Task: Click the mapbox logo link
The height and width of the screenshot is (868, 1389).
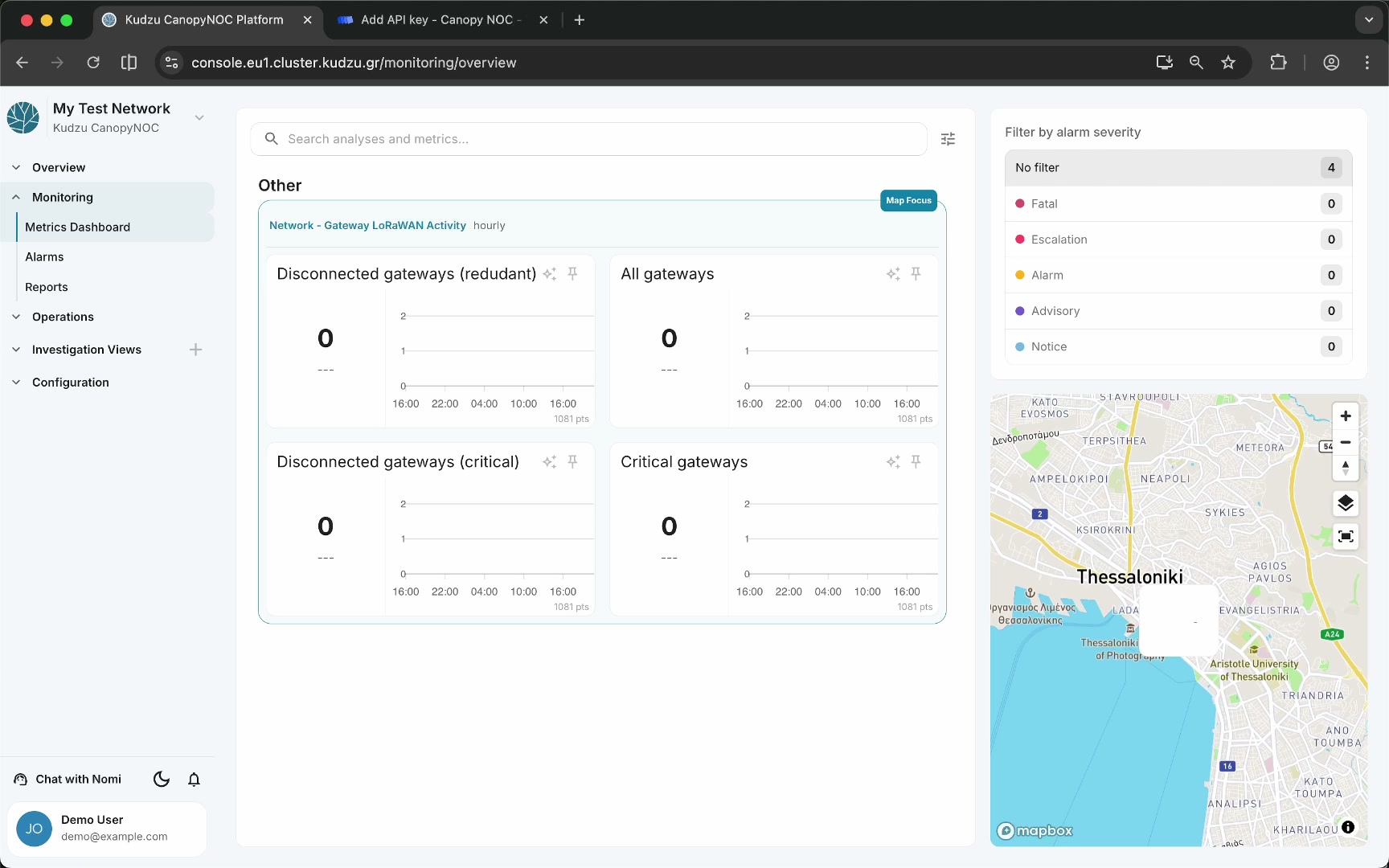Action: tap(1035, 831)
